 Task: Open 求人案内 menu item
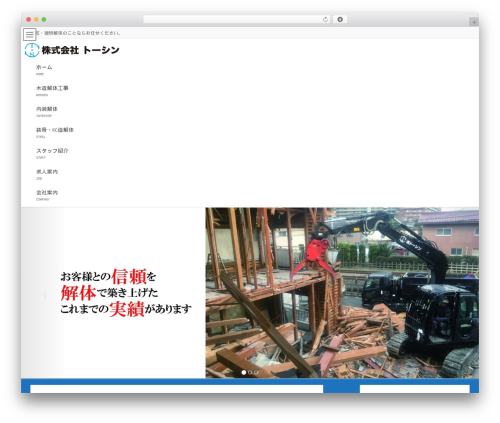pos(47,174)
